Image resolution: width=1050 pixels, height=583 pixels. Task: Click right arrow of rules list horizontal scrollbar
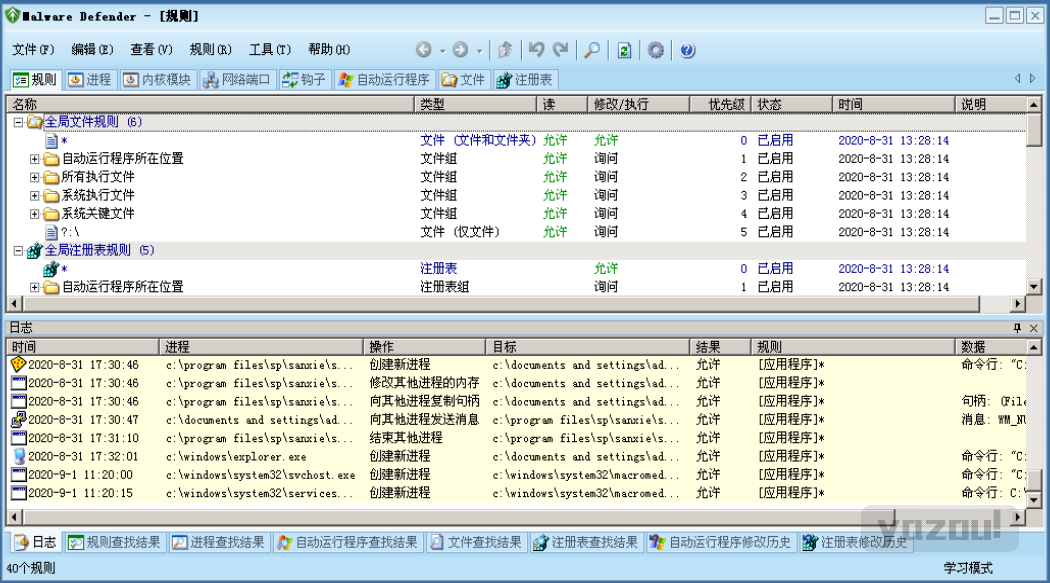(1018, 304)
